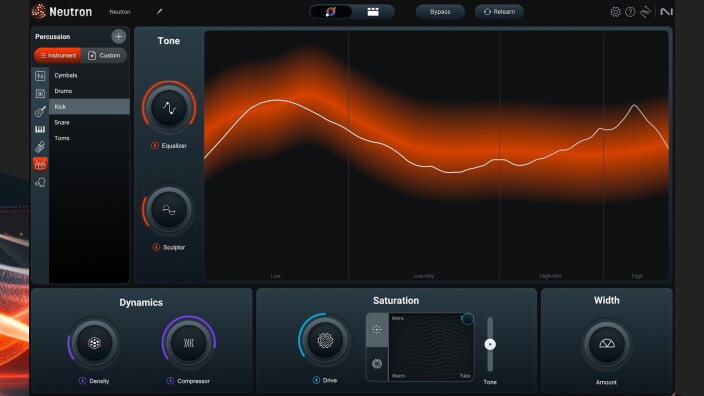Click the saturation XY pad puck
This screenshot has width=704, height=396.
point(467,319)
